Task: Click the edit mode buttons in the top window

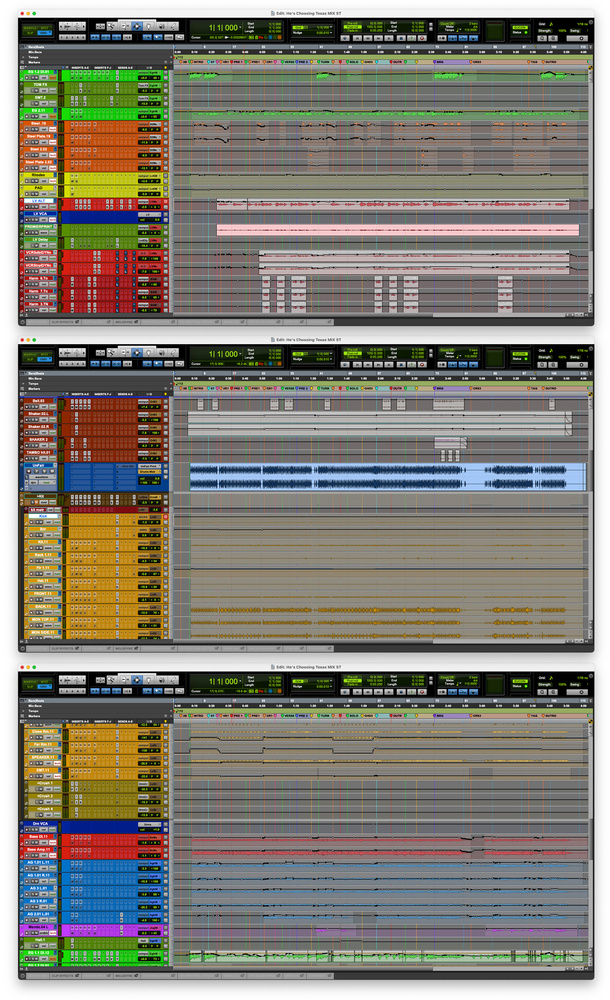Action: (38, 29)
